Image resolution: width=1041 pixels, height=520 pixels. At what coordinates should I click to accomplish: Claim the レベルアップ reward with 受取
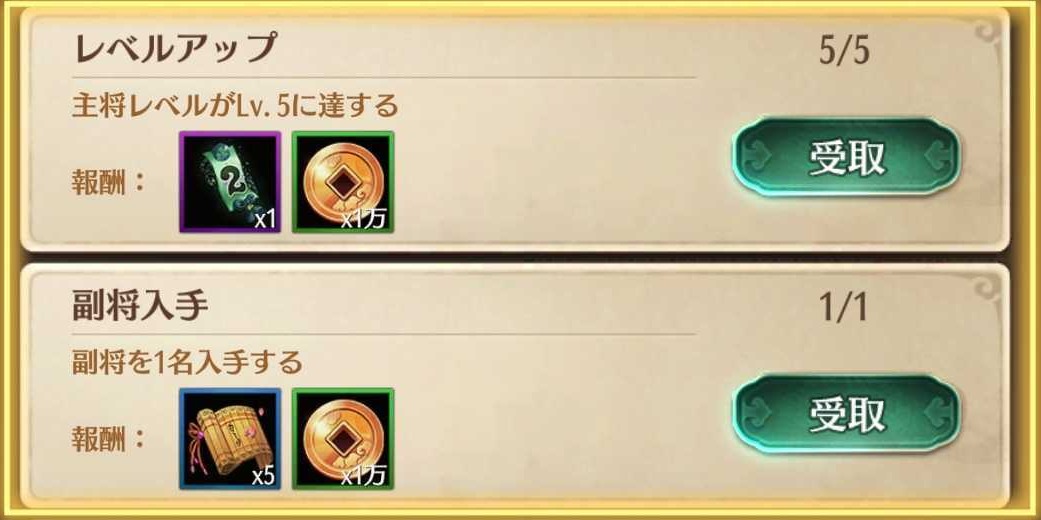coord(846,157)
